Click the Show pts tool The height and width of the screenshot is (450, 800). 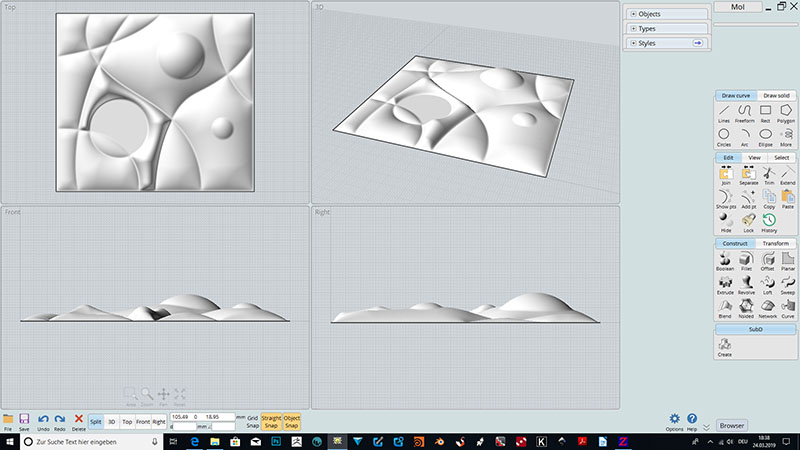(x=726, y=199)
